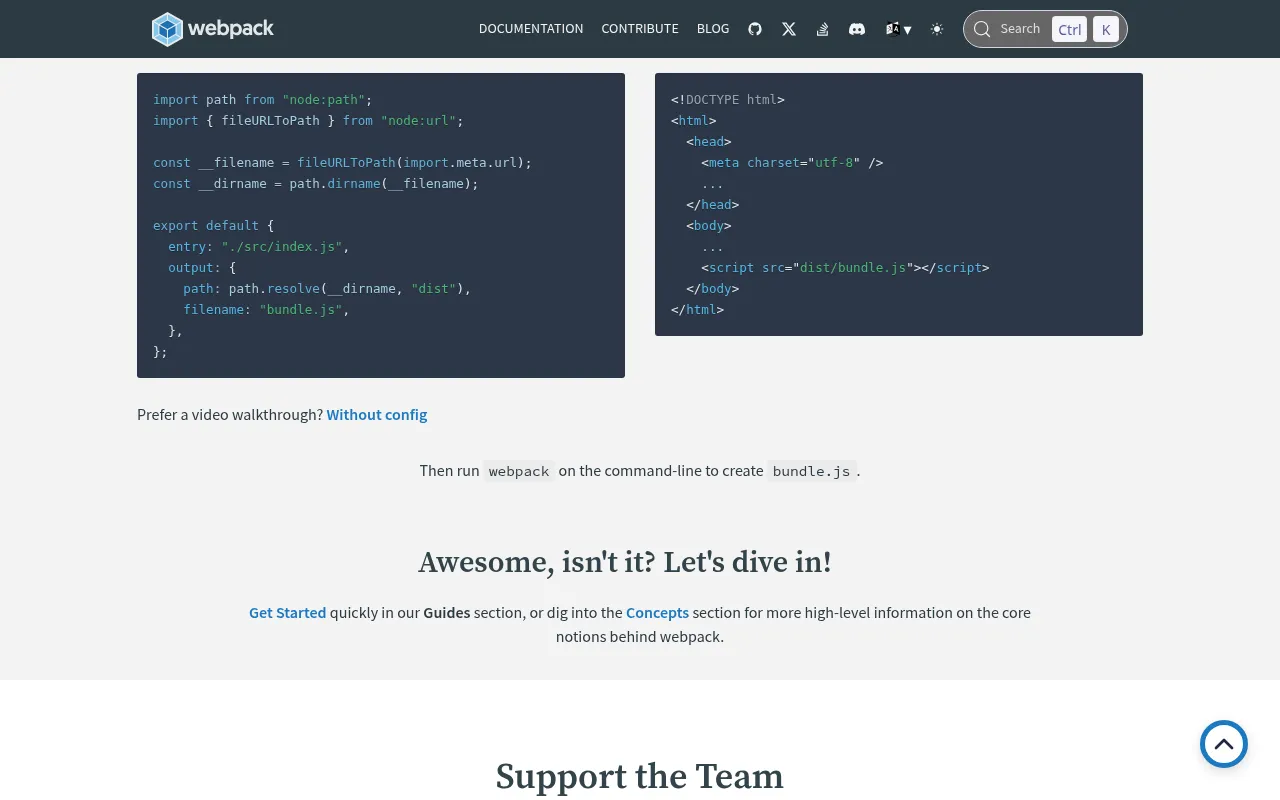This screenshot has height=800, width=1280.
Task: Click the code line 'filename: "bundle.js",'
Action: pos(266,309)
